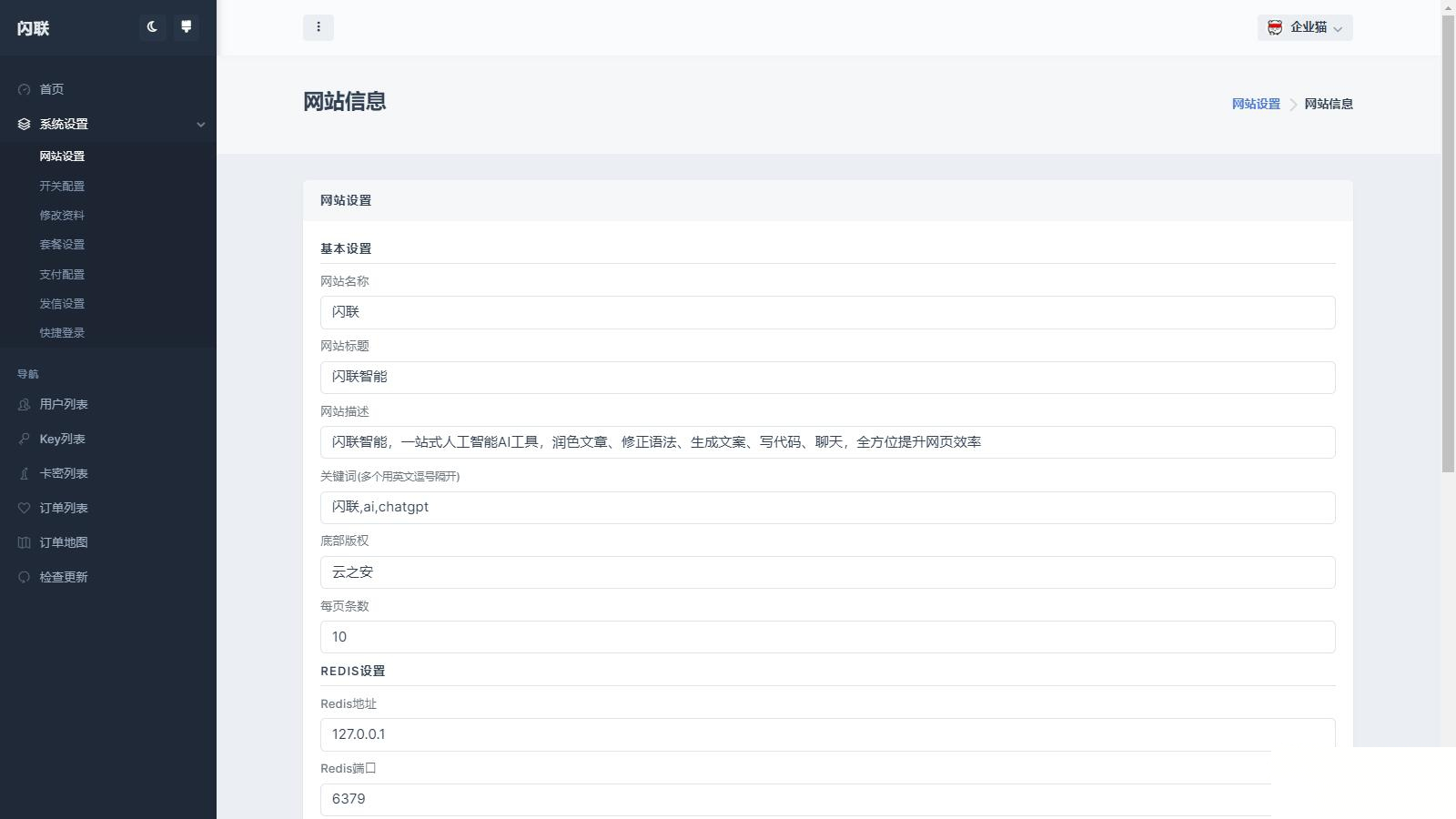Image resolution: width=1456 pixels, height=819 pixels.
Task: Click the 订单地图 map icon
Action: click(x=25, y=542)
